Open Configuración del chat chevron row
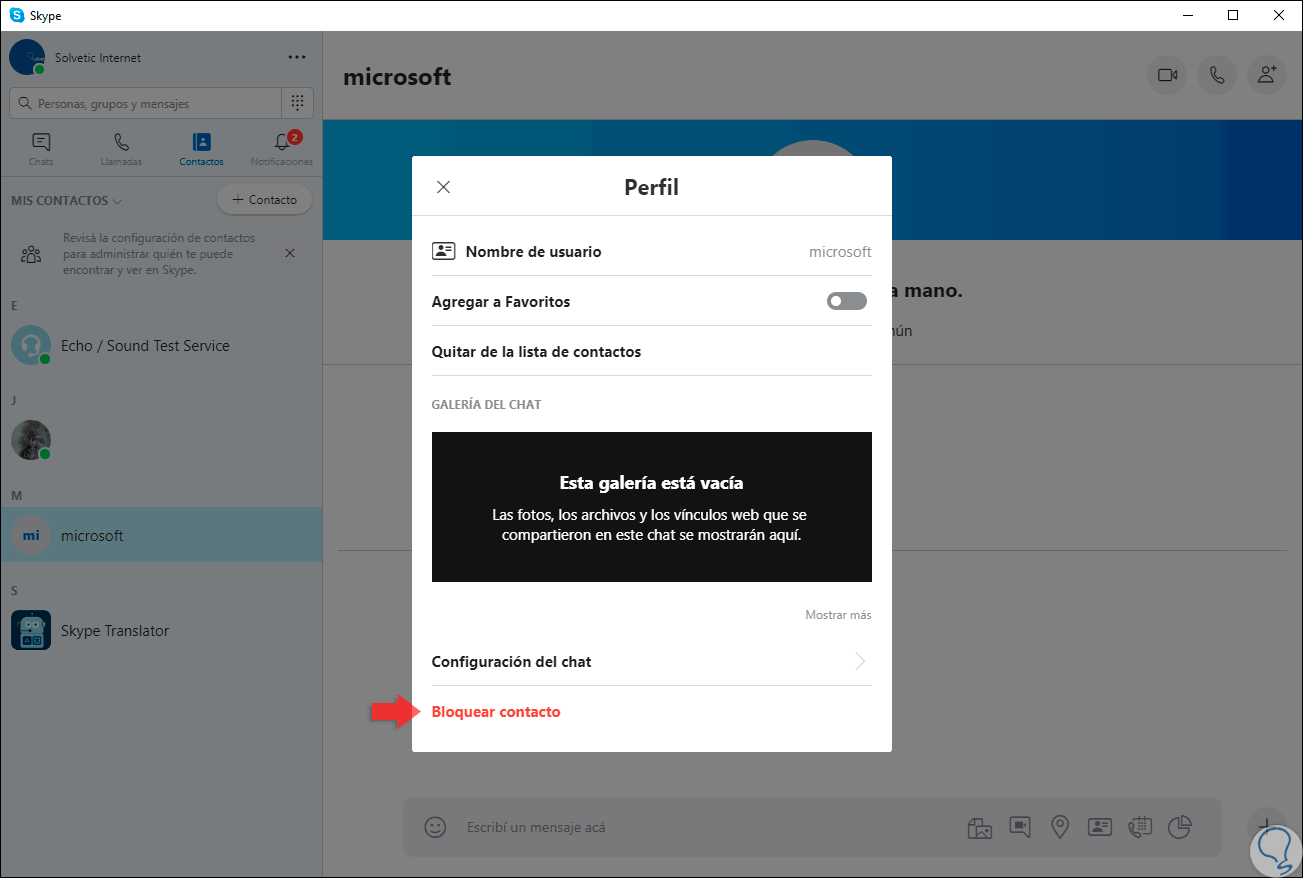Viewport: 1303px width, 878px height. click(652, 661)
